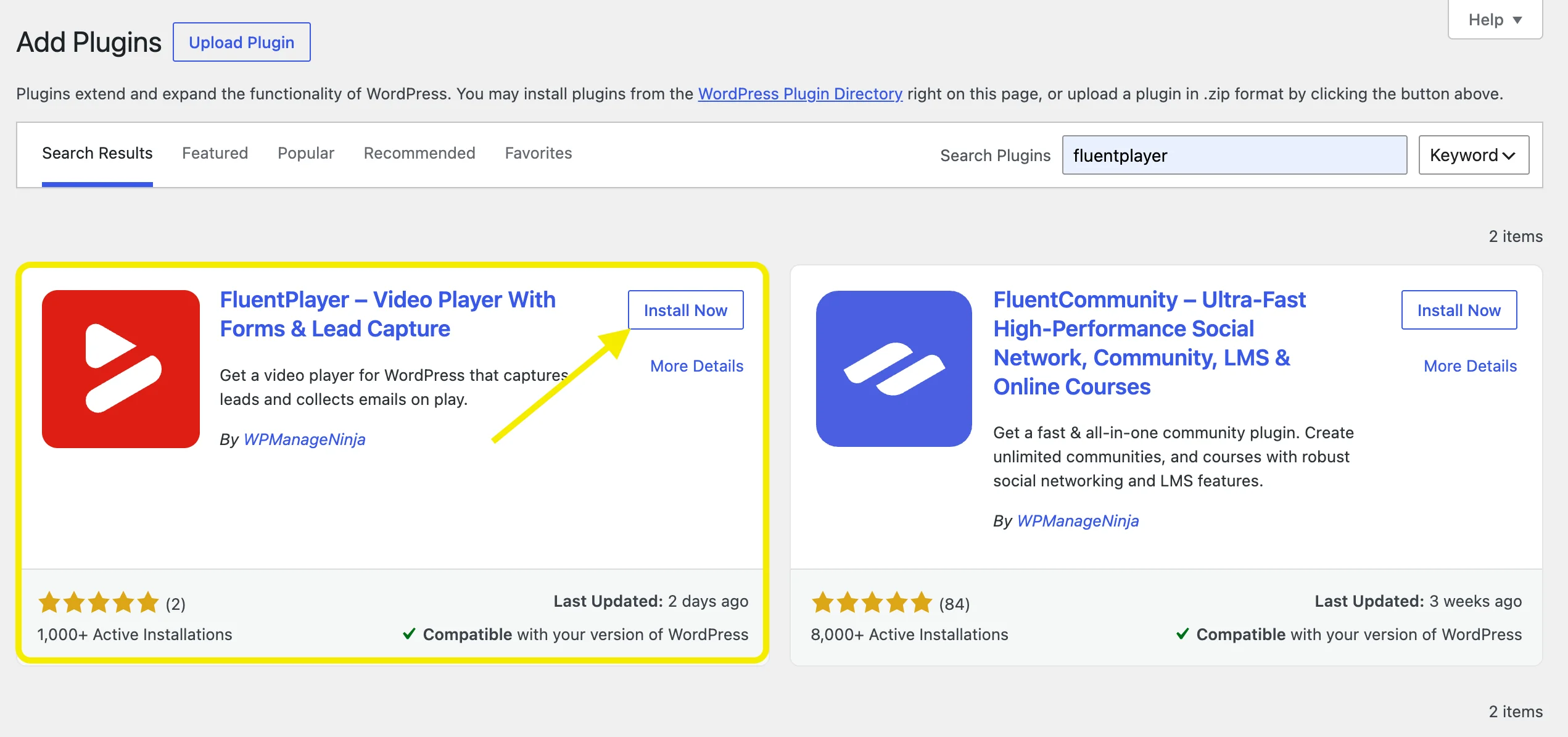Viewport: 1568px width, 737px height.
Task: Switch to the Recommended tab
Action: pos(419,153)
